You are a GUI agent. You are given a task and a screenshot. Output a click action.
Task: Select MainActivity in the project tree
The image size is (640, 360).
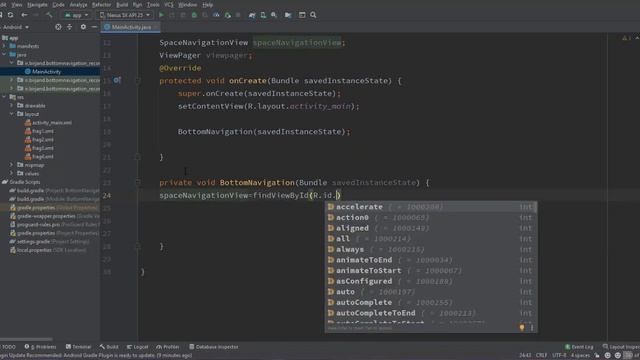[46, 72]
